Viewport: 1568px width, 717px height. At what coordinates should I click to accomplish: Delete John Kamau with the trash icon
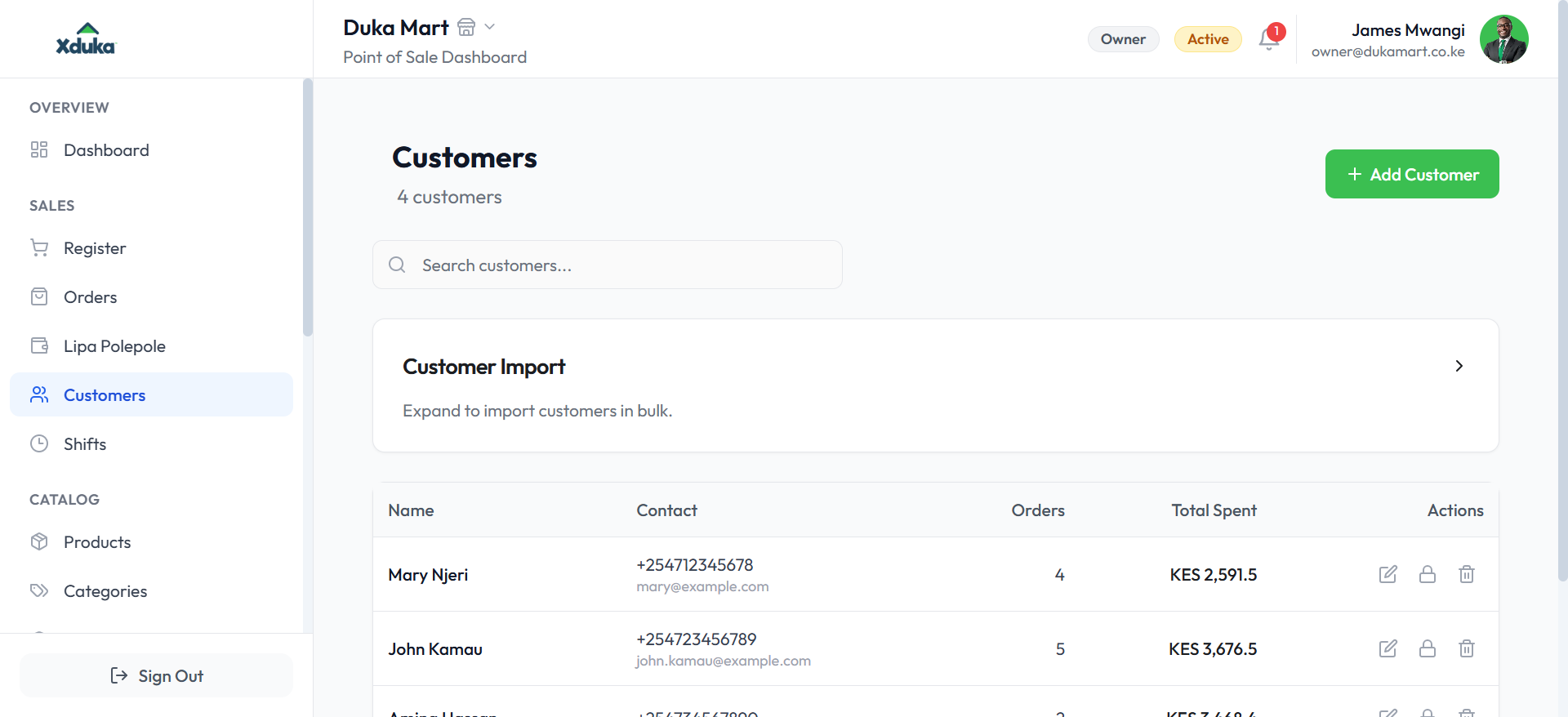[x=1467, y=648]
